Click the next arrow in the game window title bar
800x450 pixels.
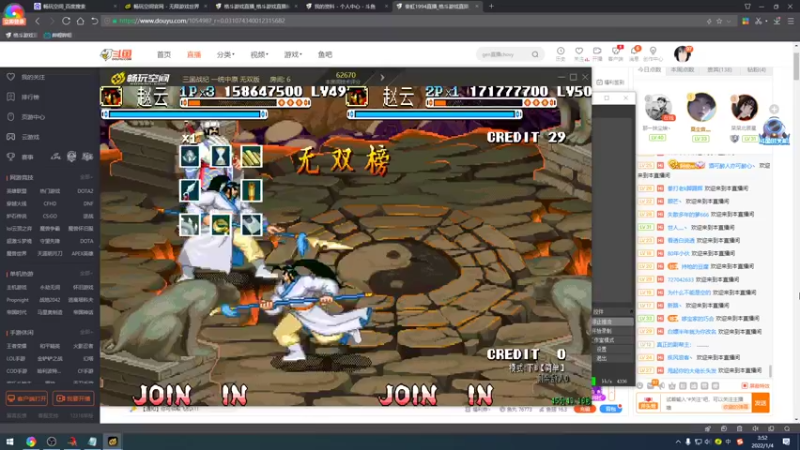point(382,78)
